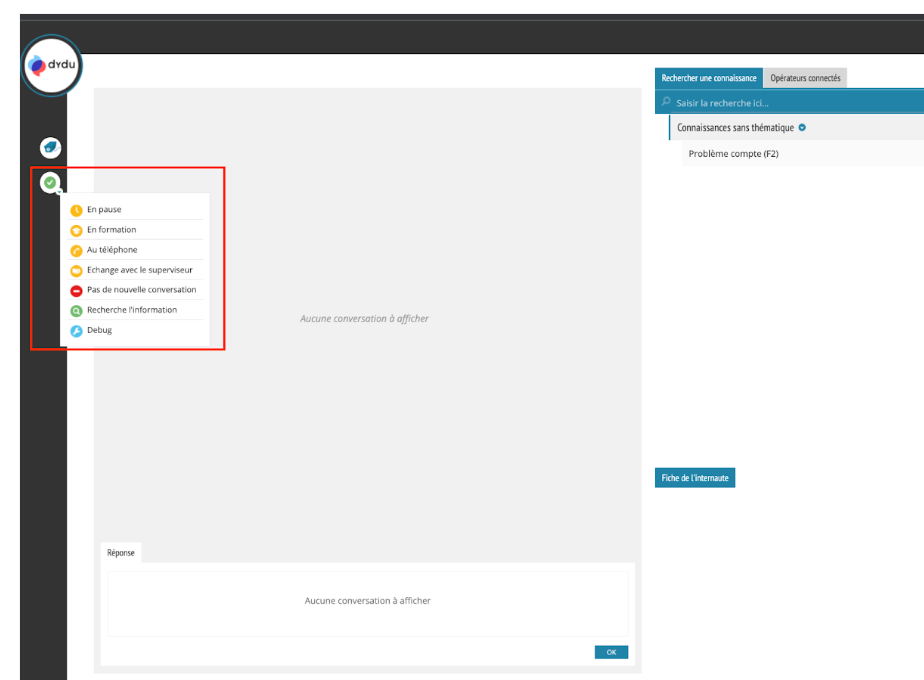Choose Echange avec le superviseur status
This screenshot has height=680, width=924.
pyautogui.click(x=139, y=270)
